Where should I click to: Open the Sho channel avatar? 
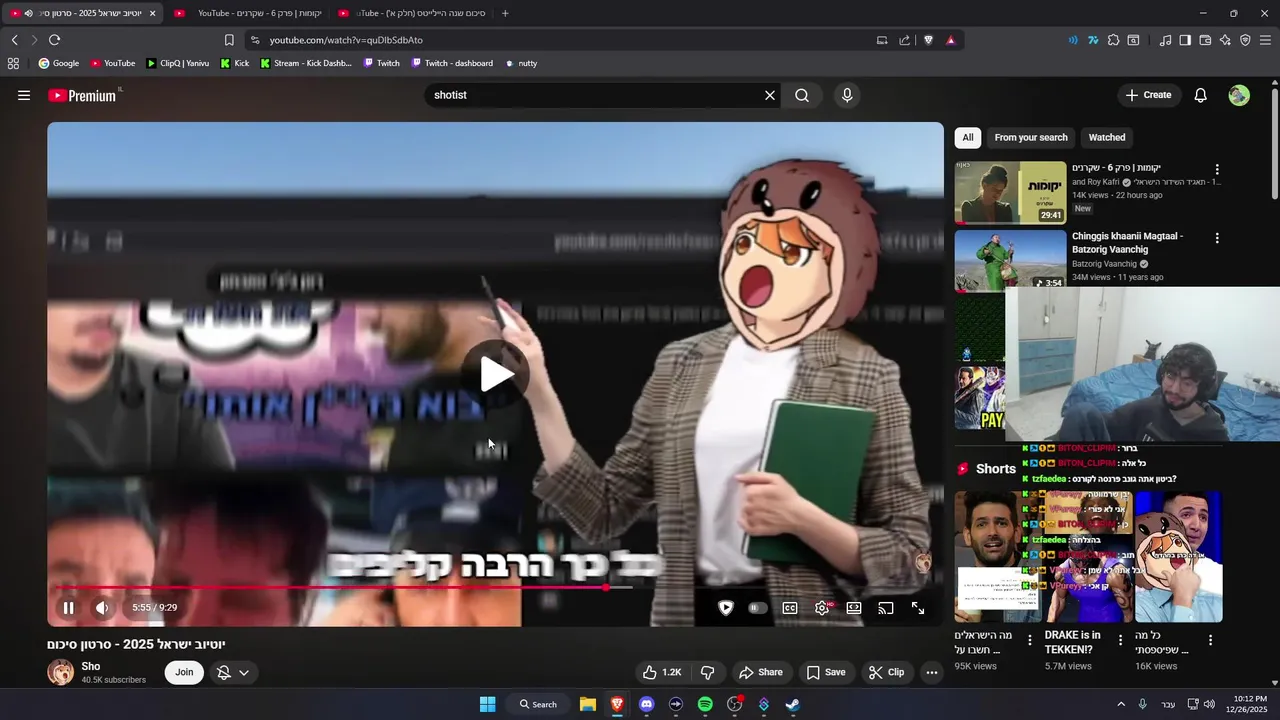pos(61,672)
